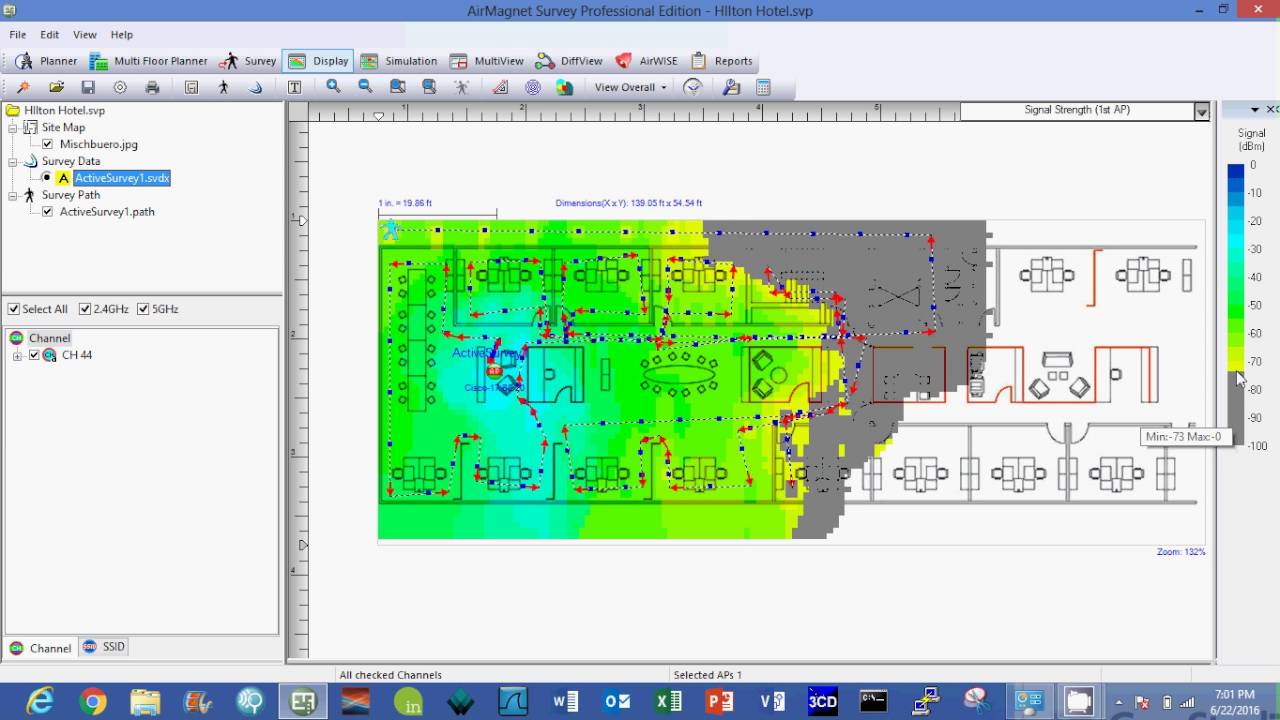
Task: Switch to the Survey view
Action: 249,61
